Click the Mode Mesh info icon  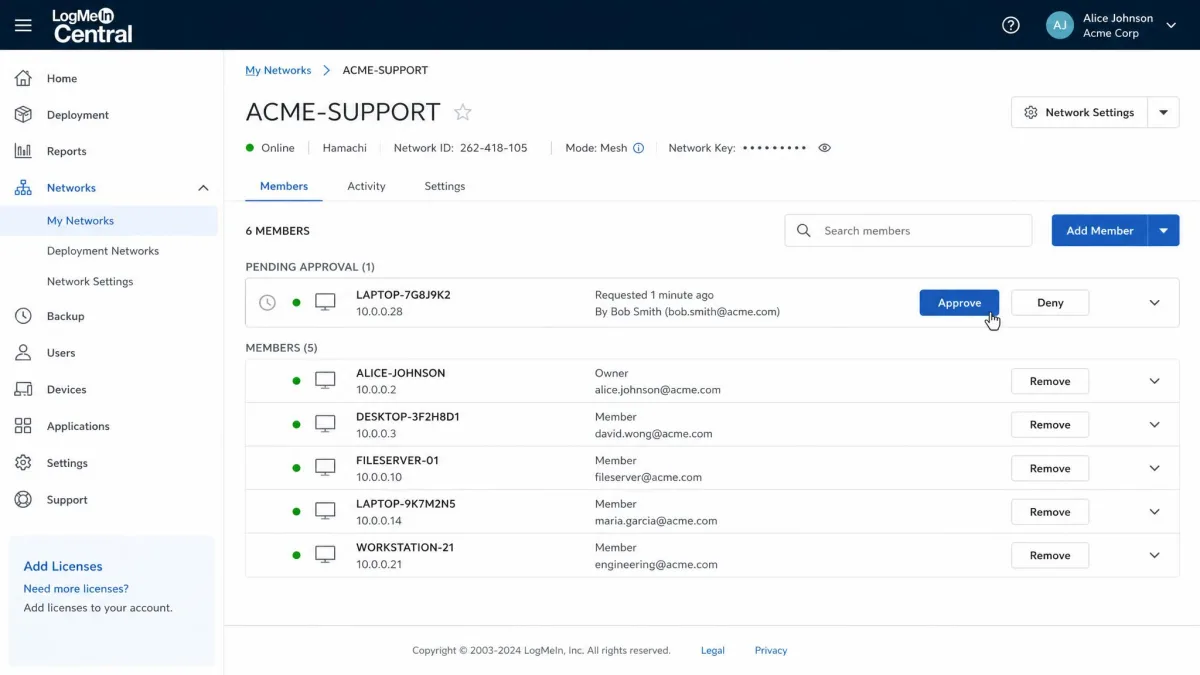pyautogui.click(x=638, y=148)
